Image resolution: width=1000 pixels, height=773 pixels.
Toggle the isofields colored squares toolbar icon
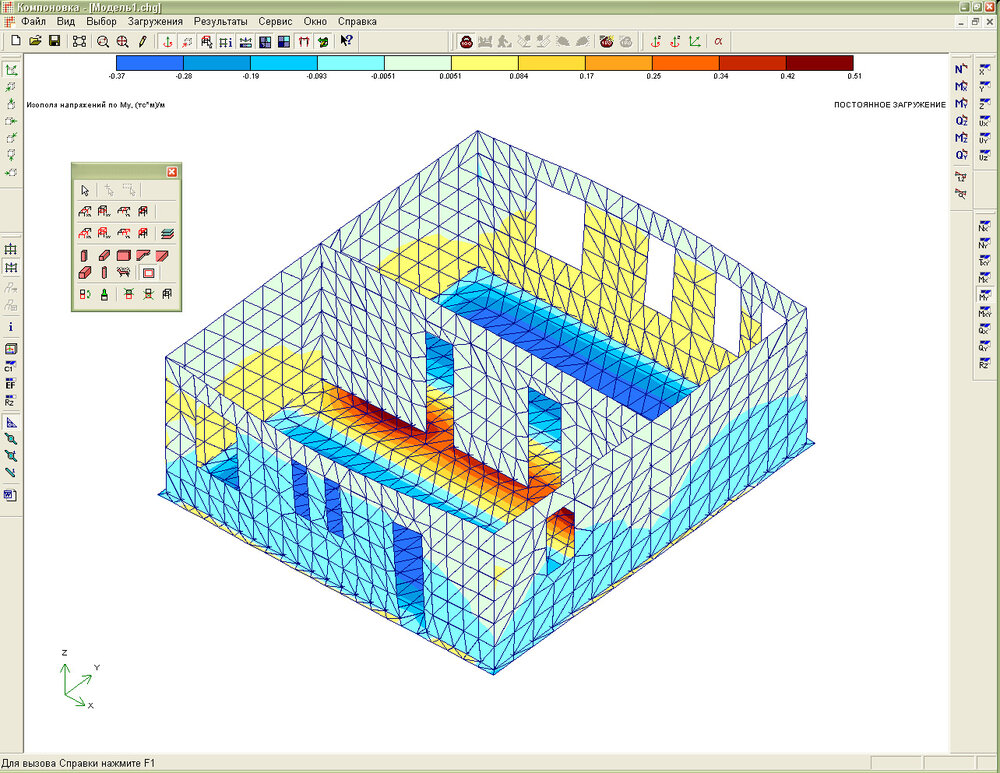[x=265, y=42]
